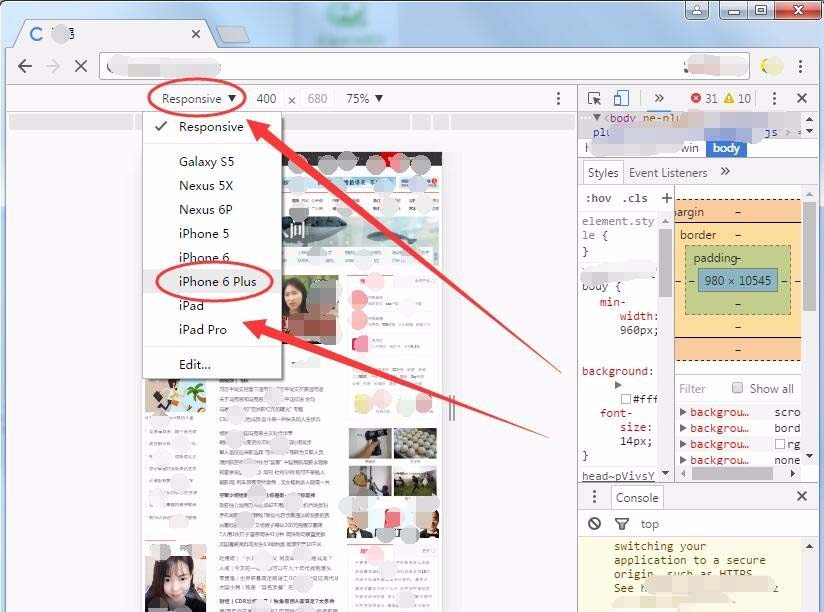Click the rgb color swatch in computed list
The height and width of the screenshot is (612, 824).
(780, 444)
